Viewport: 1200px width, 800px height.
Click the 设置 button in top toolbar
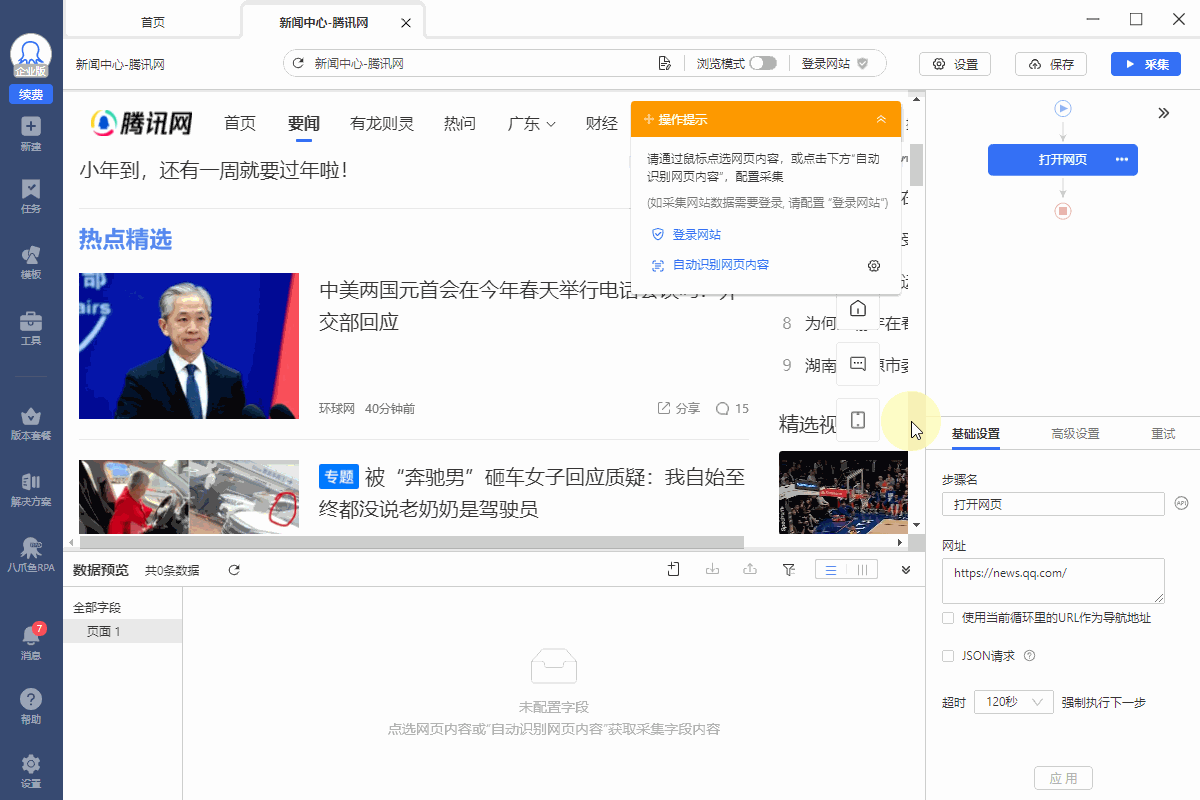coord(955,64)
